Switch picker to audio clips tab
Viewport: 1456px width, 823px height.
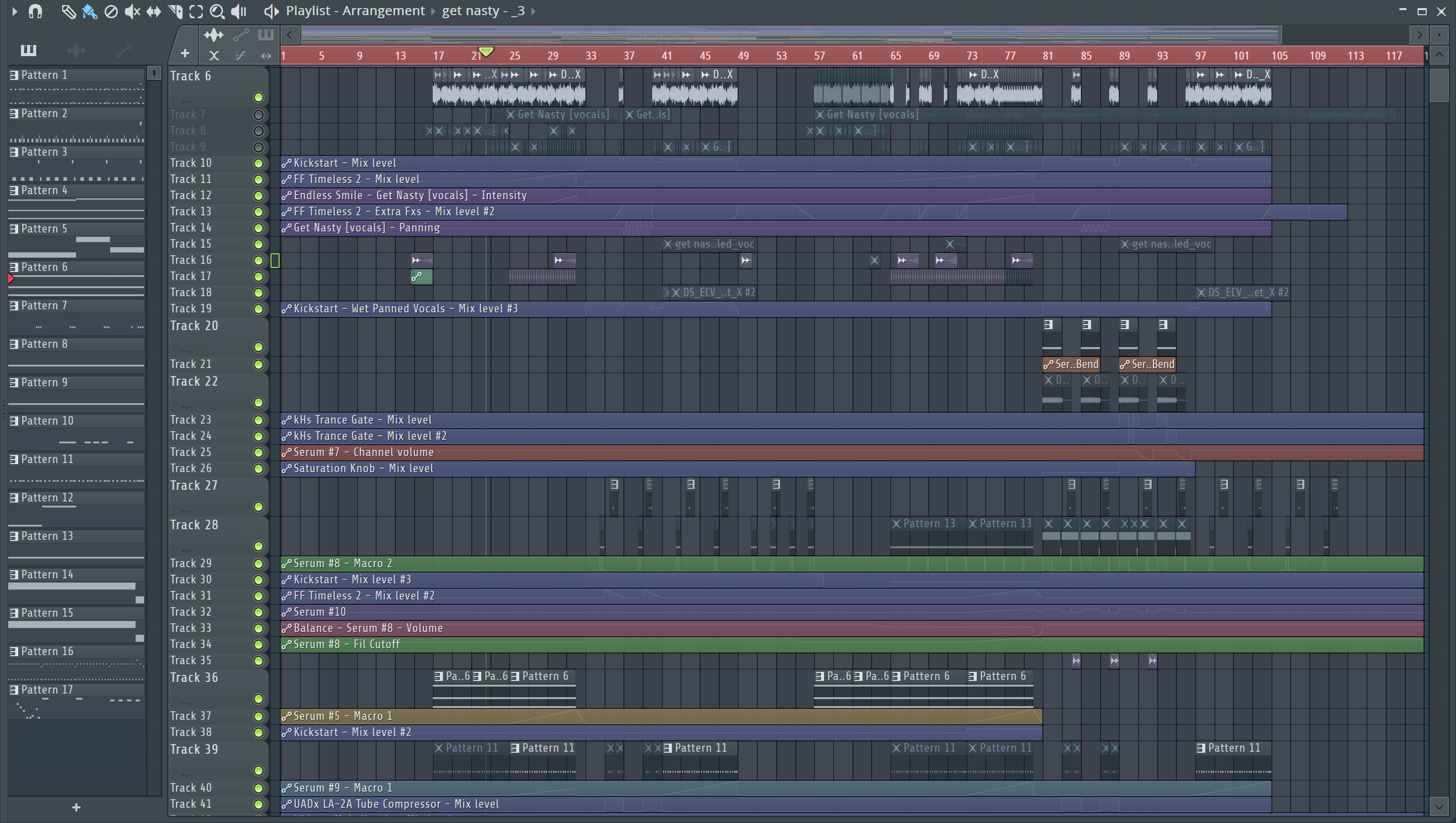(x=76, y=51)
